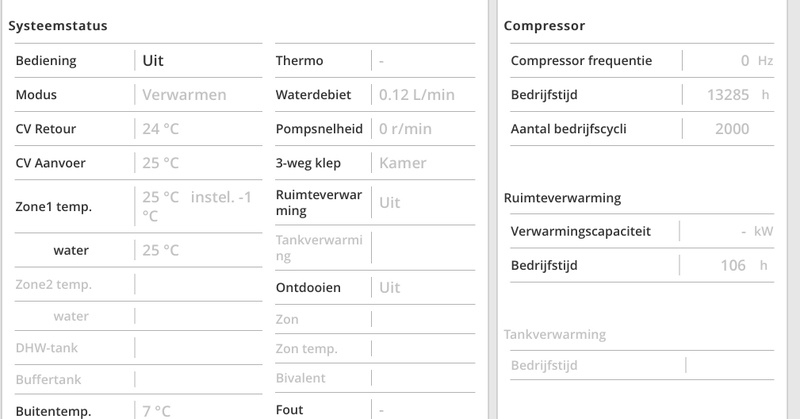Screen dimensions: 800x419
Task: Click the Waterdebiet value 0.12 L/min
Action: point(418,95)
